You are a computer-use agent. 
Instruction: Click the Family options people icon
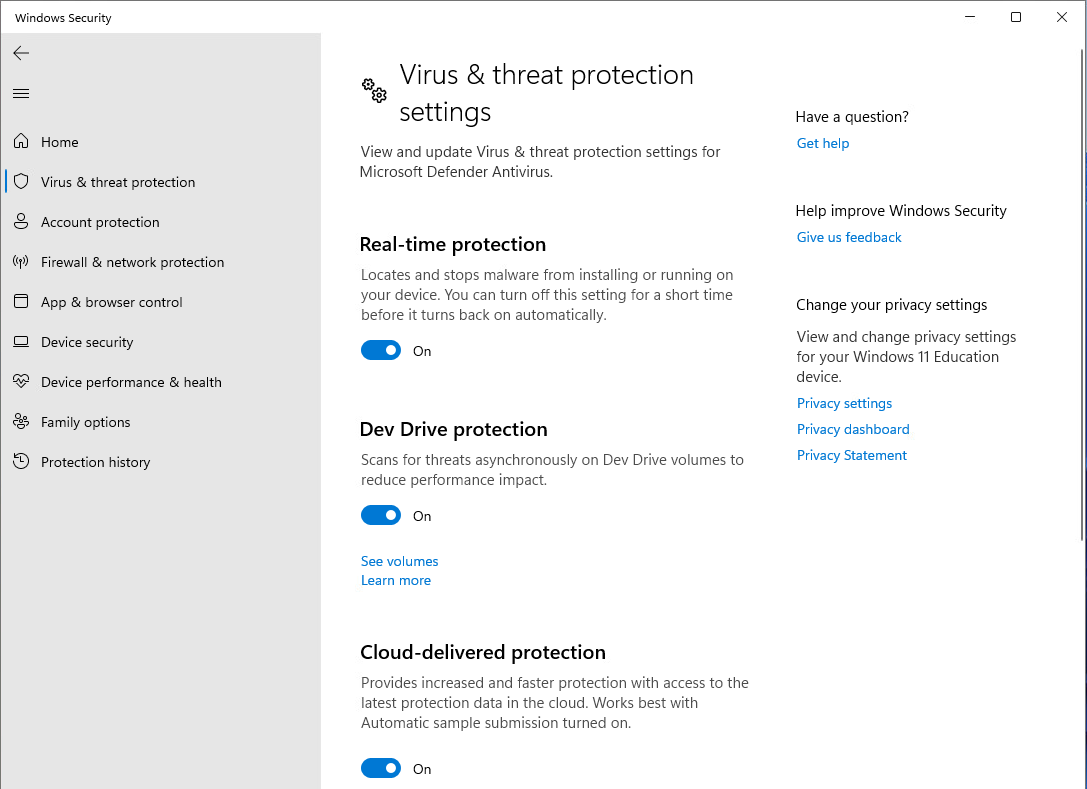21,422
